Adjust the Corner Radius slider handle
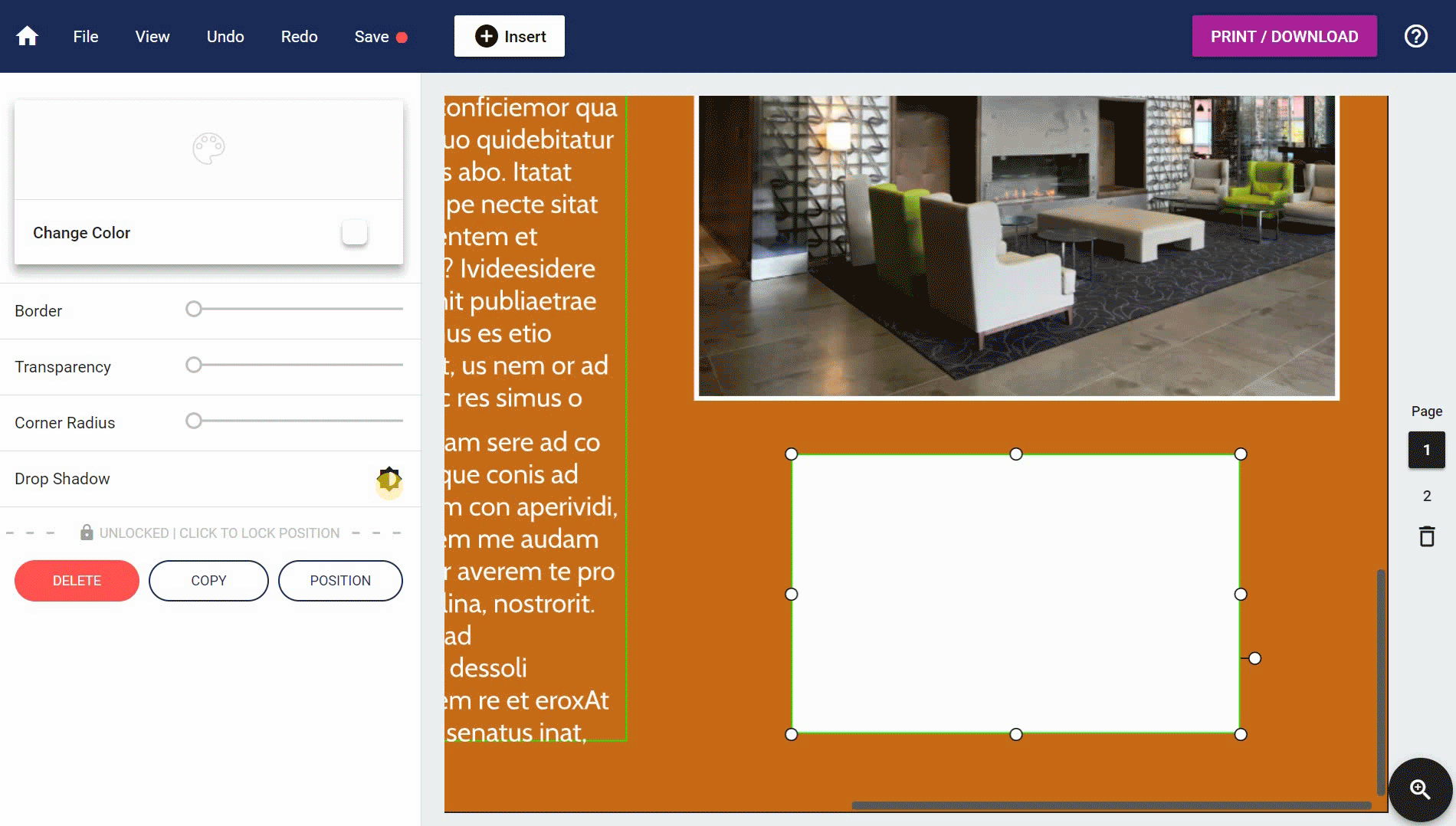This screenshot has width=1456, height=826. tap(194, 421)
